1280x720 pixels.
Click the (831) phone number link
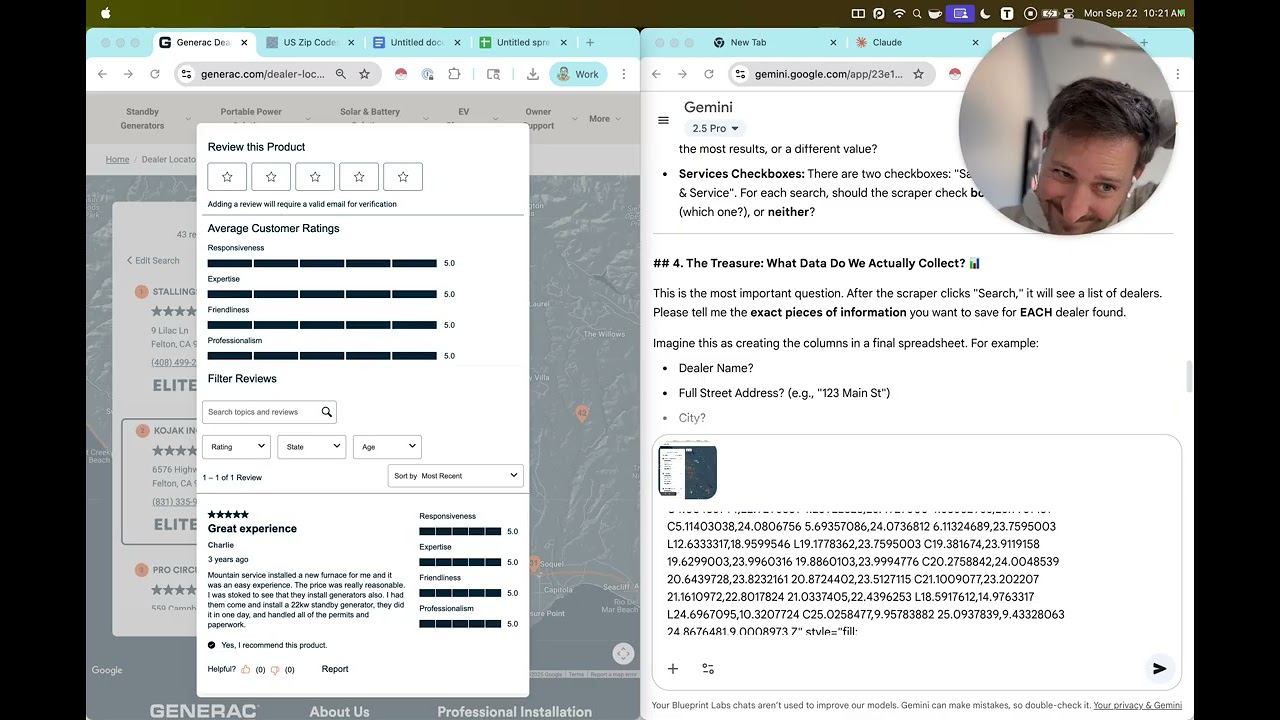(x=174, y=502)
